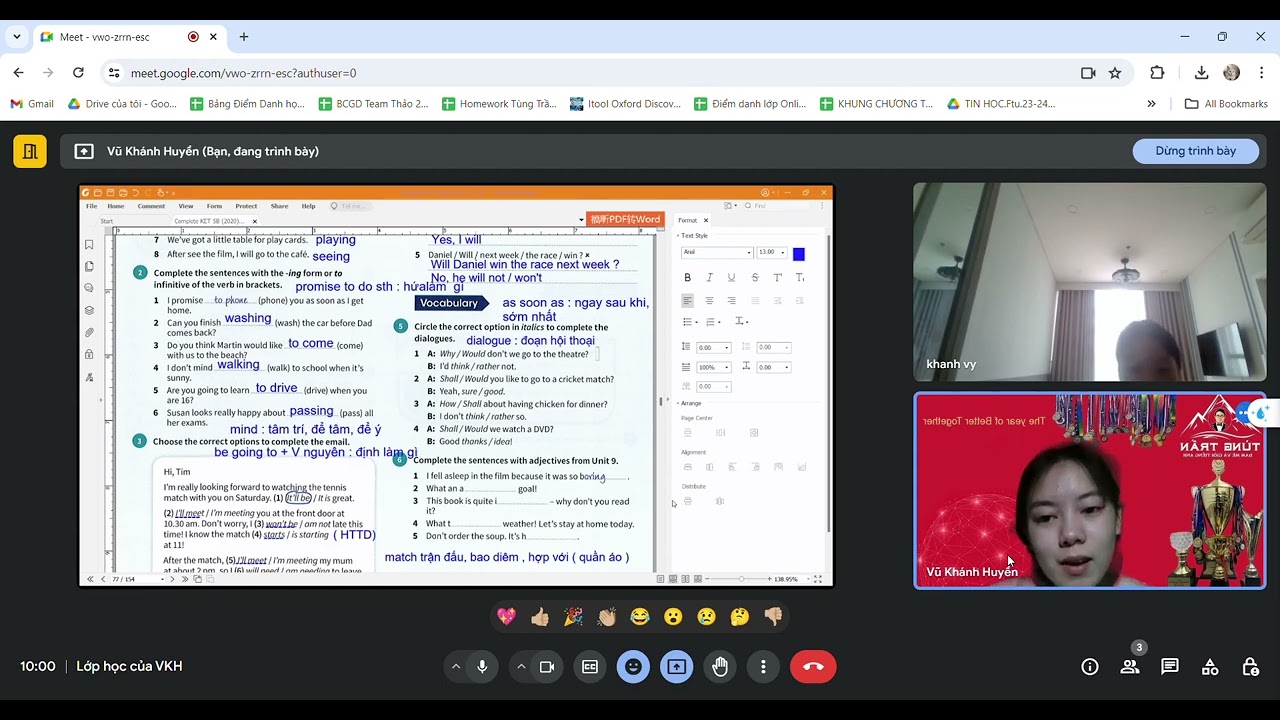Mute the microphone in Meet

(482, 667)
